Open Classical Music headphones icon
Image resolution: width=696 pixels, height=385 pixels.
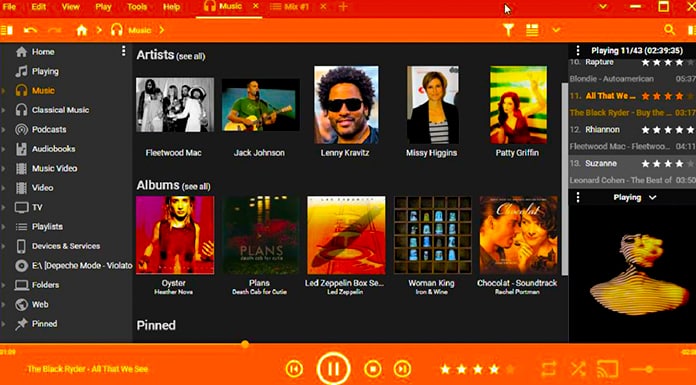21,110
